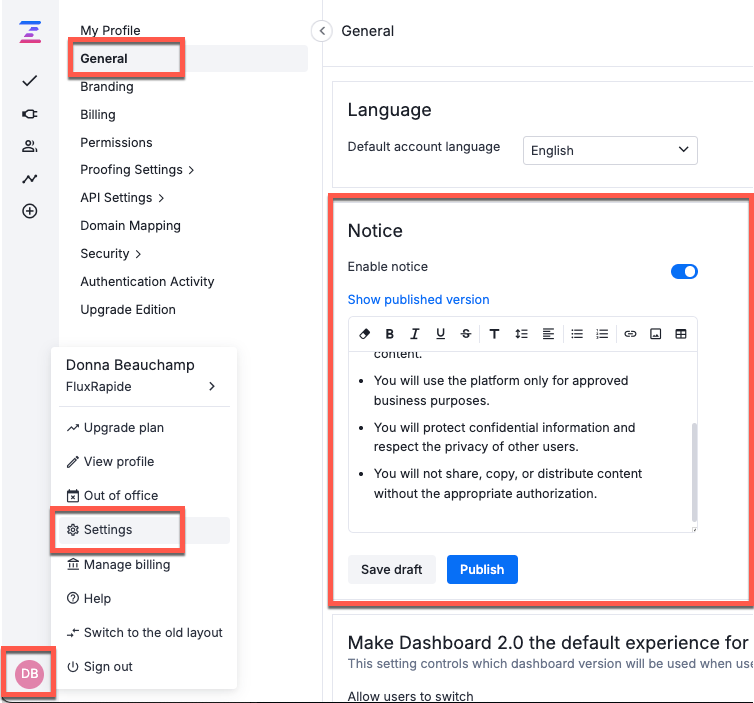Viewport: 754px width, 703px height.
Task: Open the Default account language dropdown
Action: point(610,151)
